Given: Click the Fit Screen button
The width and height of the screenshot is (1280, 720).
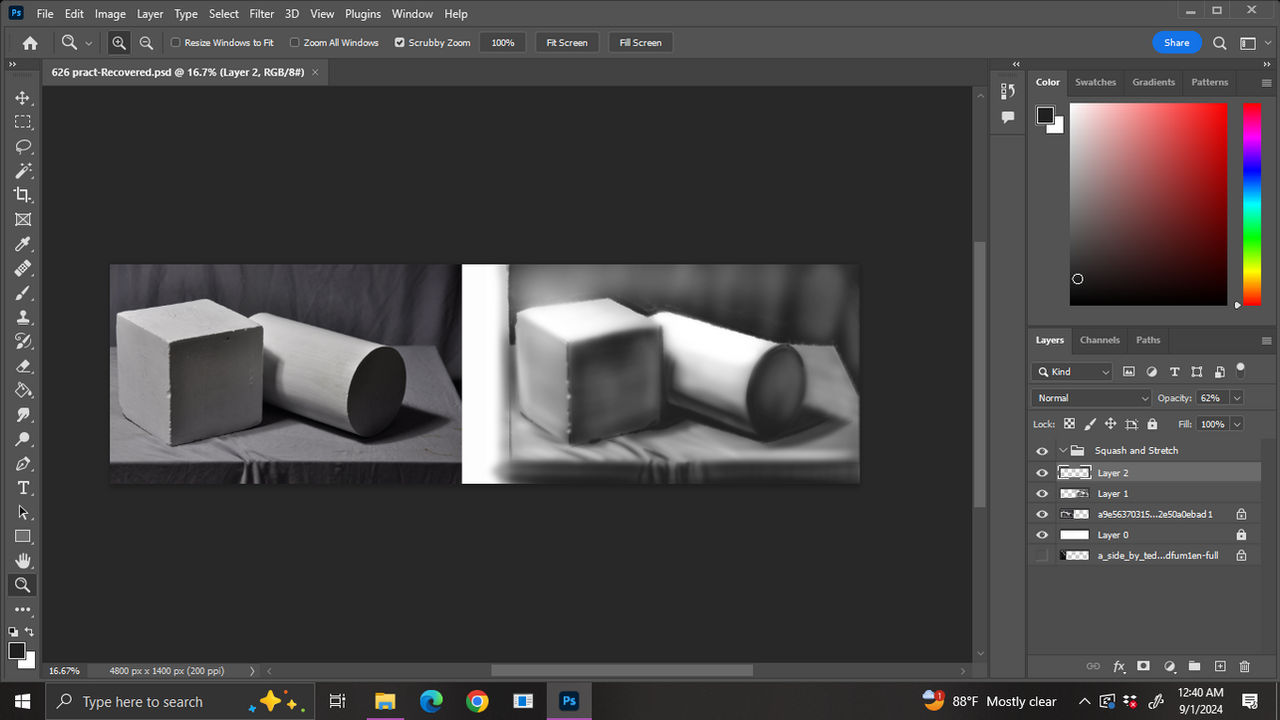Looking at the screenshot, I should point(566,43).
